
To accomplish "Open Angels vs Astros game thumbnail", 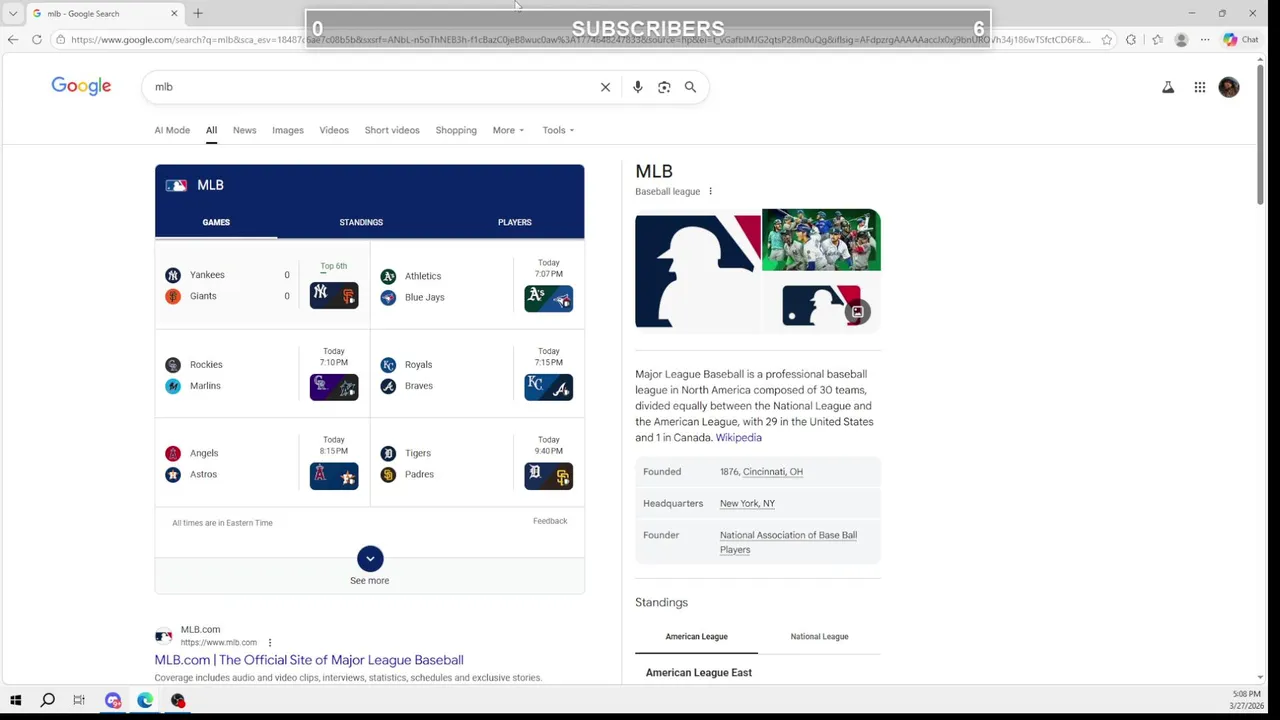I will tap(334, 476).
